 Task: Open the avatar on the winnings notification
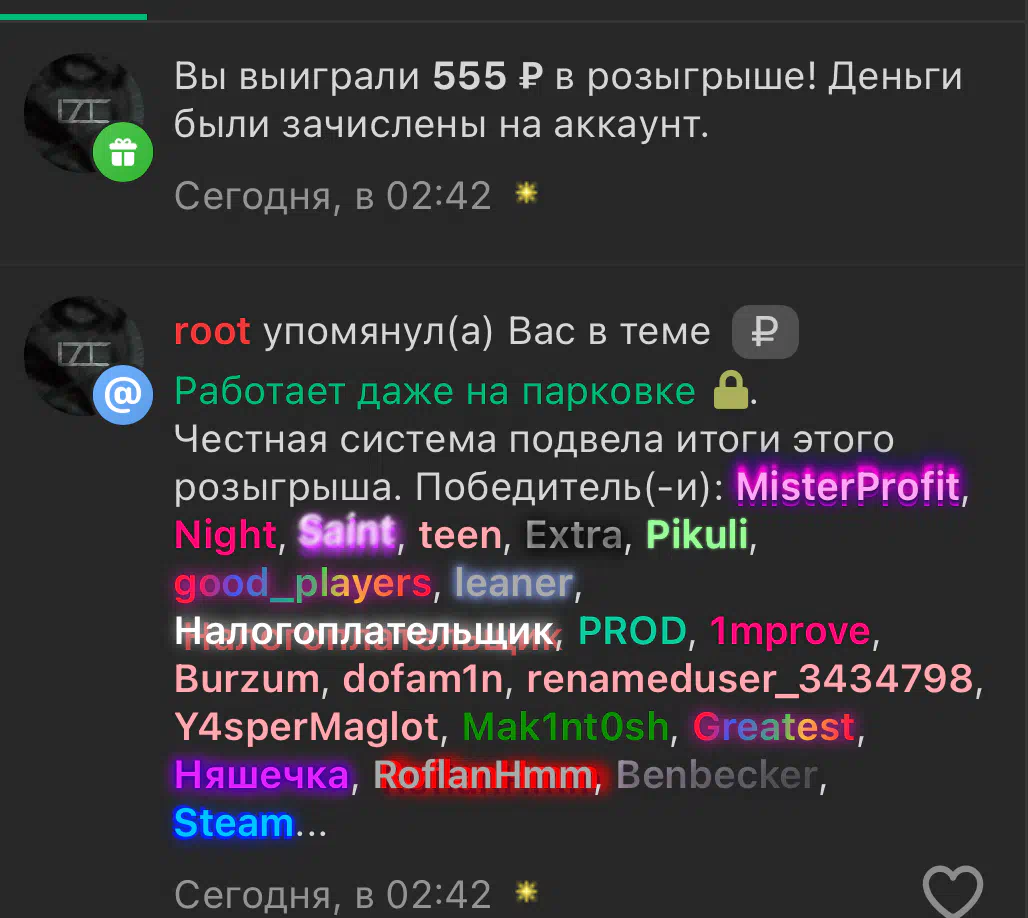click(x=83, y=113)
